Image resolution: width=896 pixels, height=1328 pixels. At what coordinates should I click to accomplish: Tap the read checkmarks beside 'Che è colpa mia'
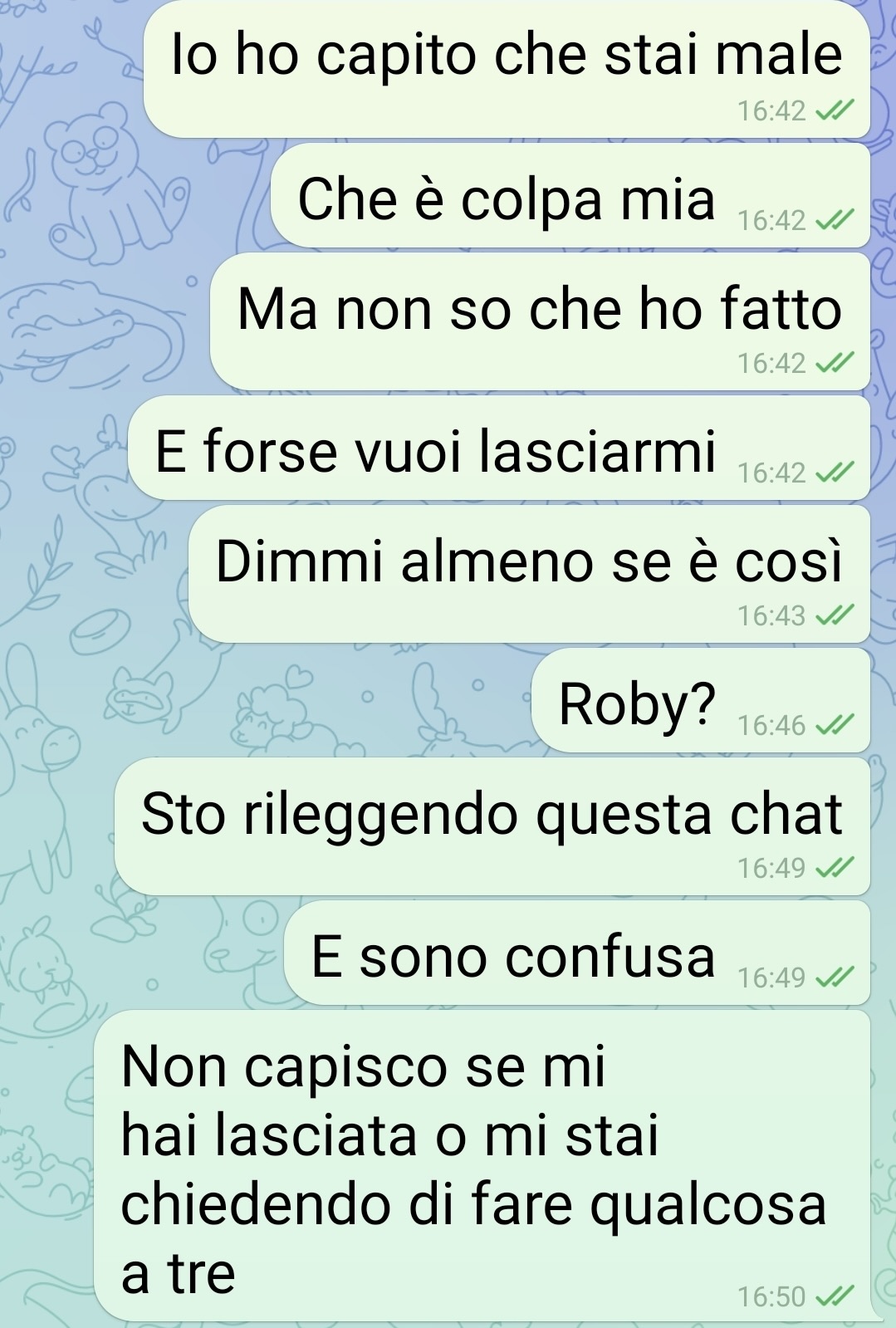click(834, 221)
